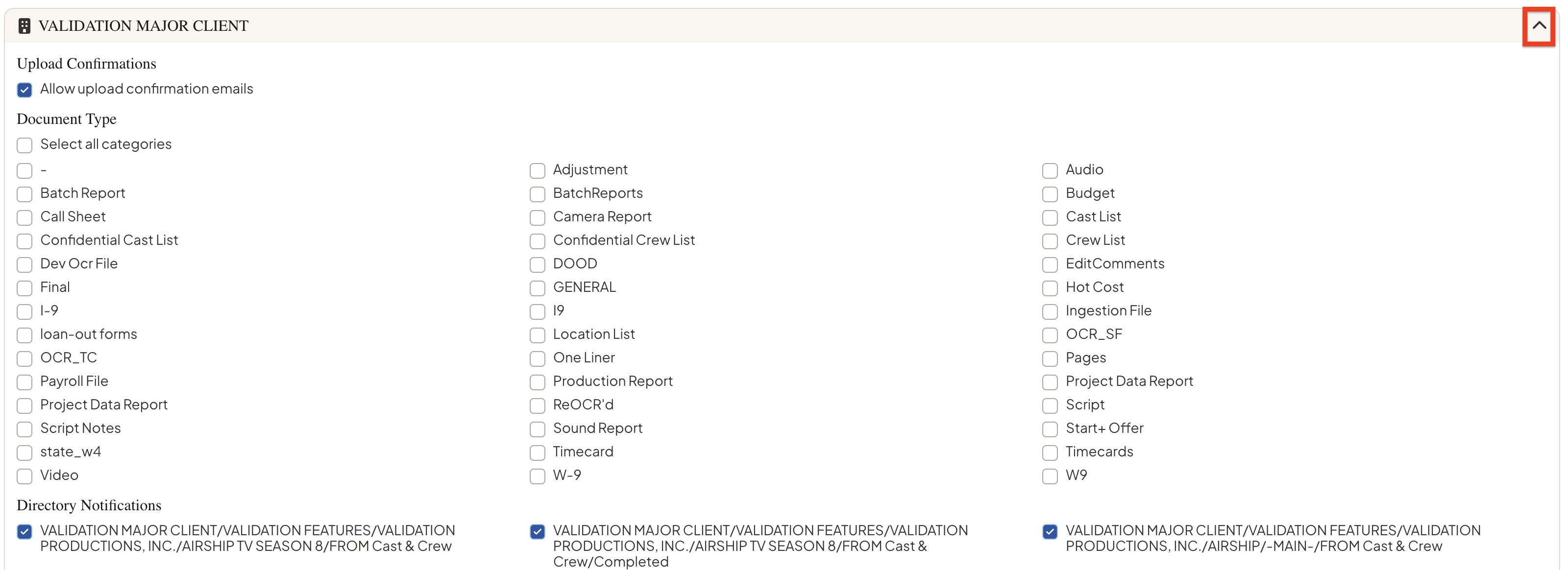Tick the Camera Report checkbox

click(x=537, y=218)
